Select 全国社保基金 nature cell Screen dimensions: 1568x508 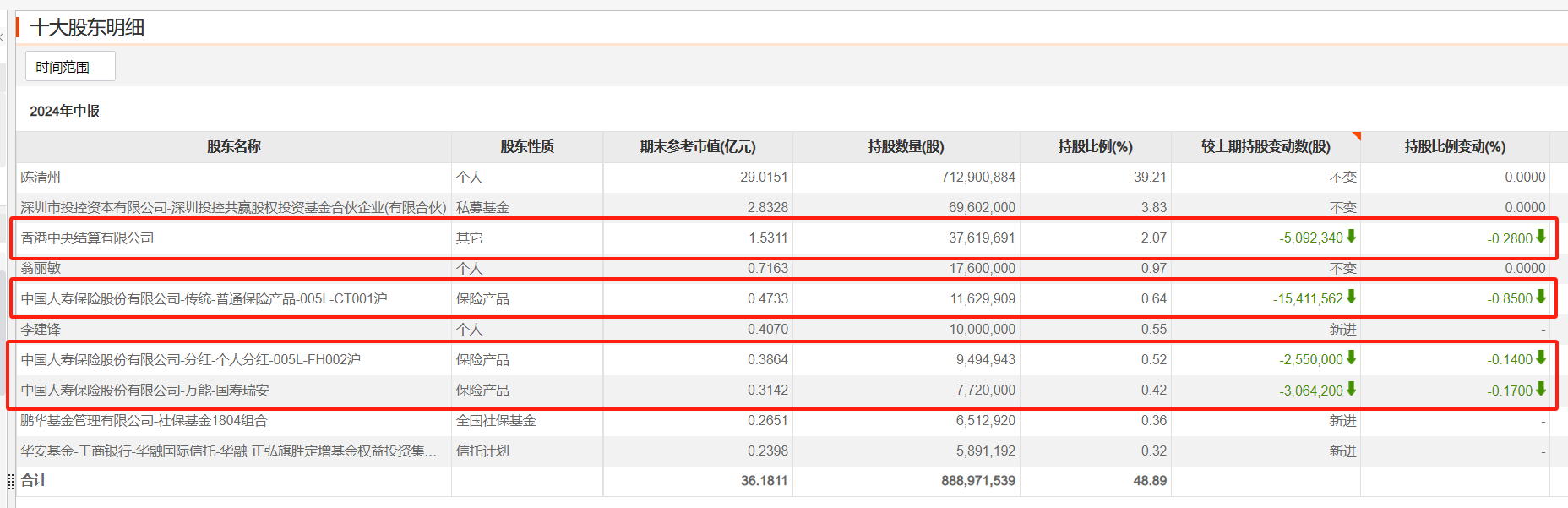pyautogui.click(x=496, y=421)
